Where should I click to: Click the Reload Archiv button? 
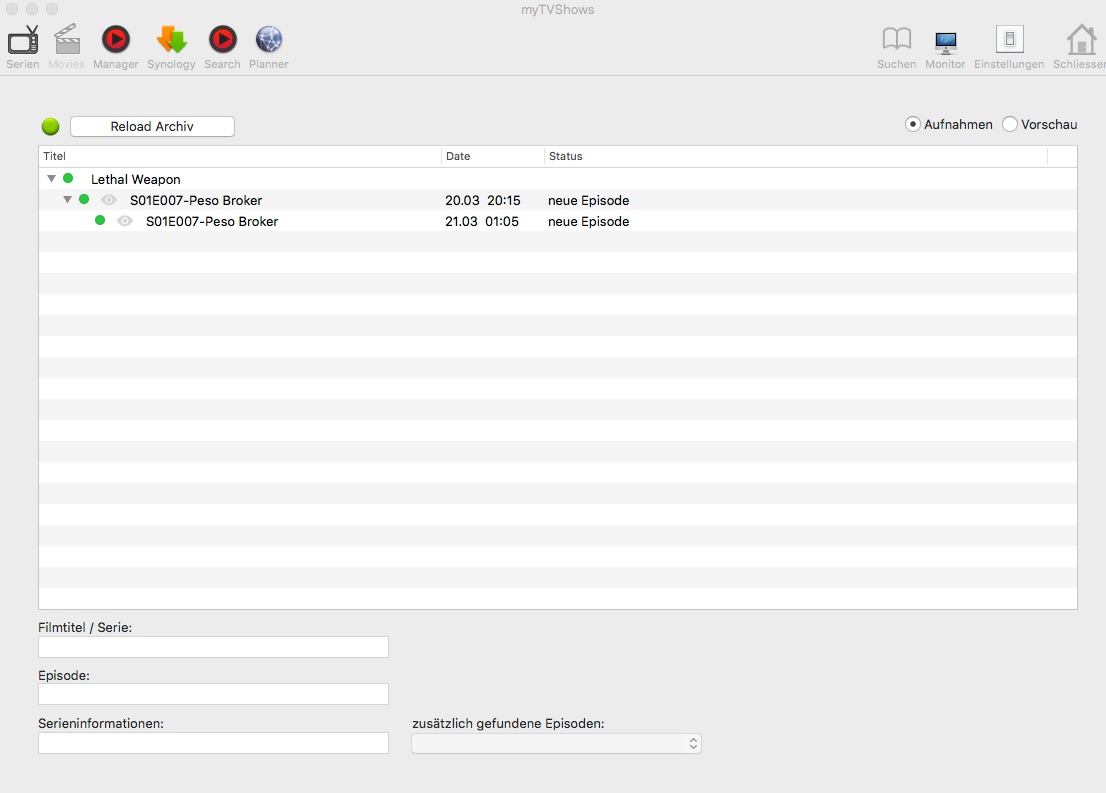click(152, 127)
